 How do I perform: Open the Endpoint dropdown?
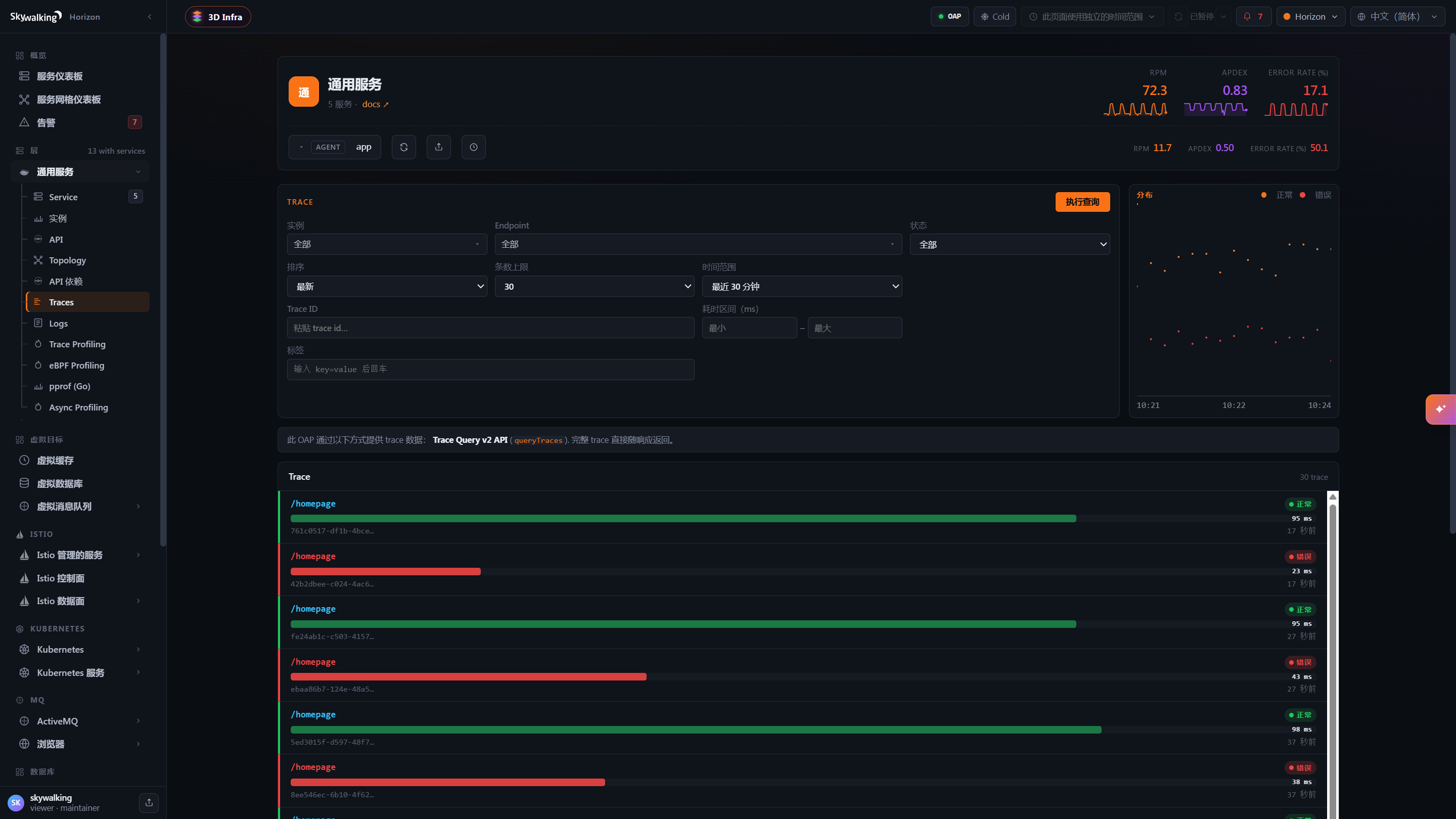tap(698, 244)
